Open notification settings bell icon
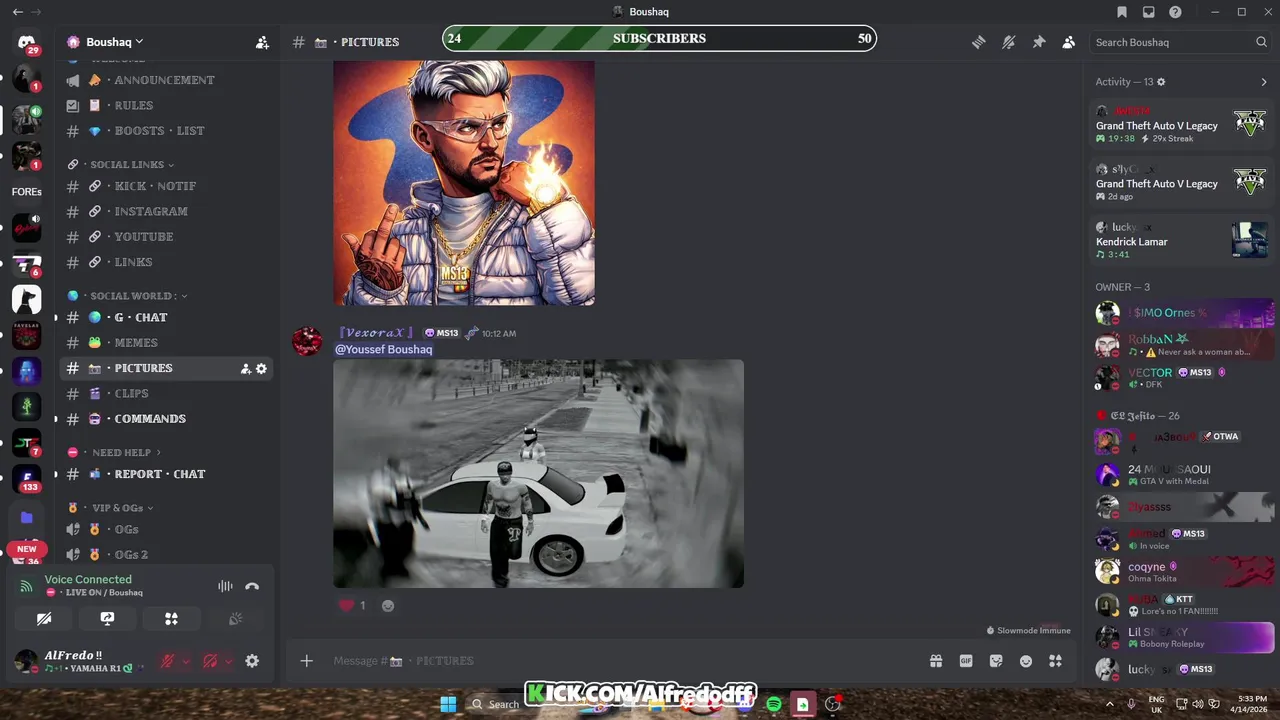This screenshot has height=720, width=1280. pos(1008,42)
